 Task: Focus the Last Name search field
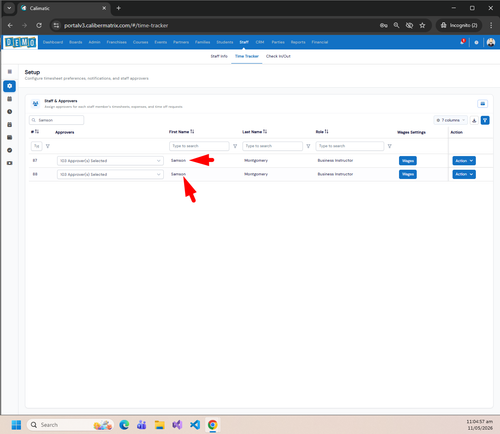point(272,146)
